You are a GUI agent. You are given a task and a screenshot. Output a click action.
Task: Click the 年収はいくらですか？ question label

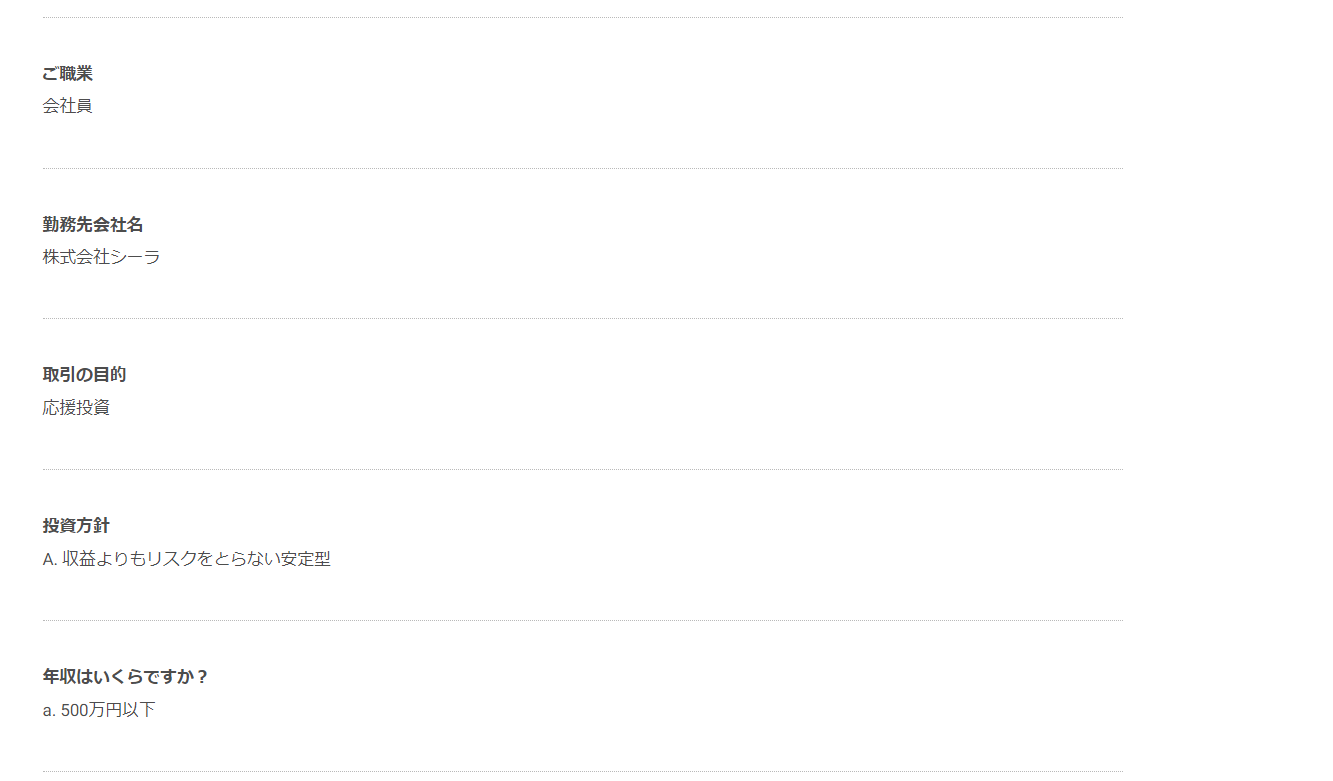pyautogui.click(x=126, y=677)
